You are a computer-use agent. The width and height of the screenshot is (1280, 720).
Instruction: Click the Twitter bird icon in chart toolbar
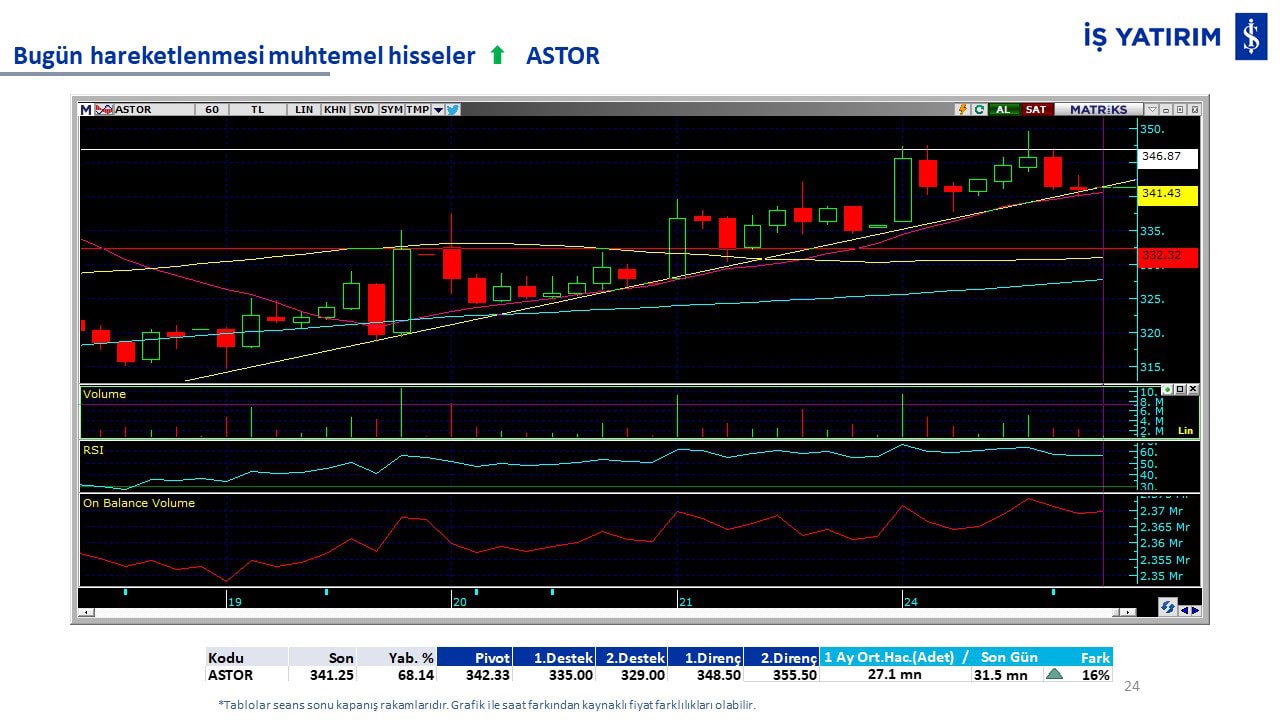452,110
